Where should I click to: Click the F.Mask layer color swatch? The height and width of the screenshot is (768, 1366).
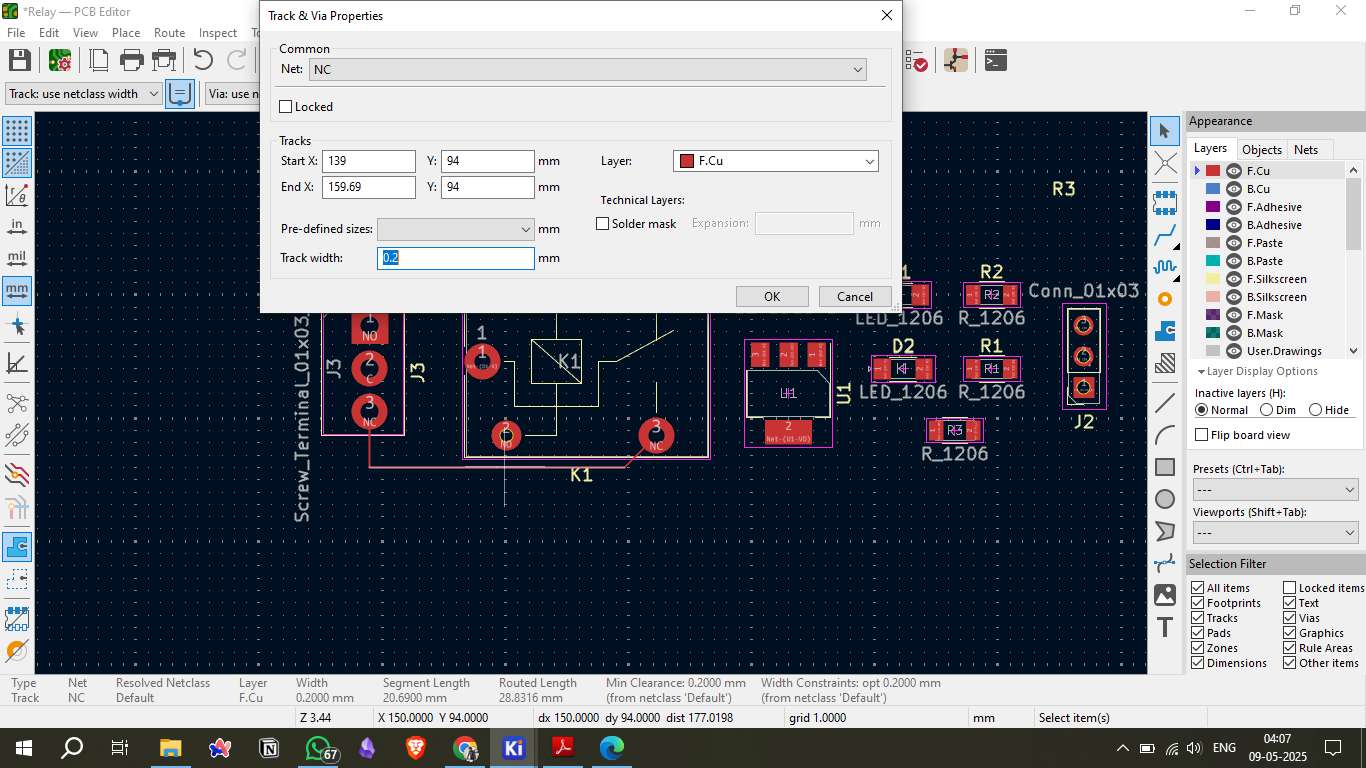(1213, 315)
